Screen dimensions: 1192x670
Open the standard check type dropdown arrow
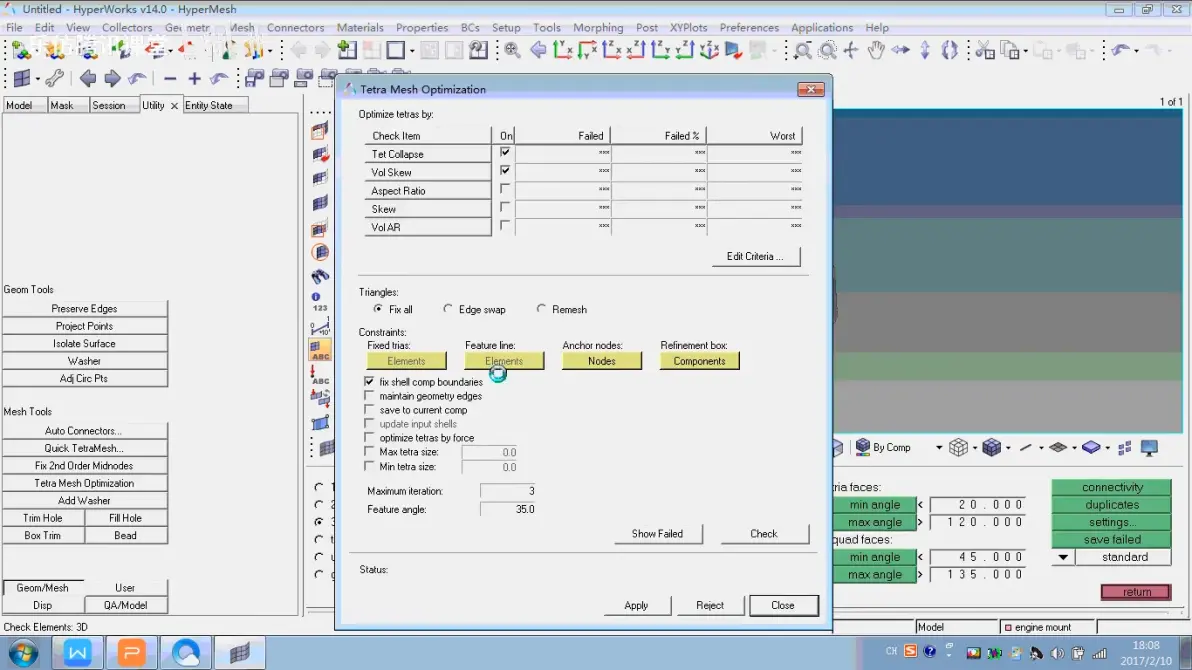coord(1063,557)
